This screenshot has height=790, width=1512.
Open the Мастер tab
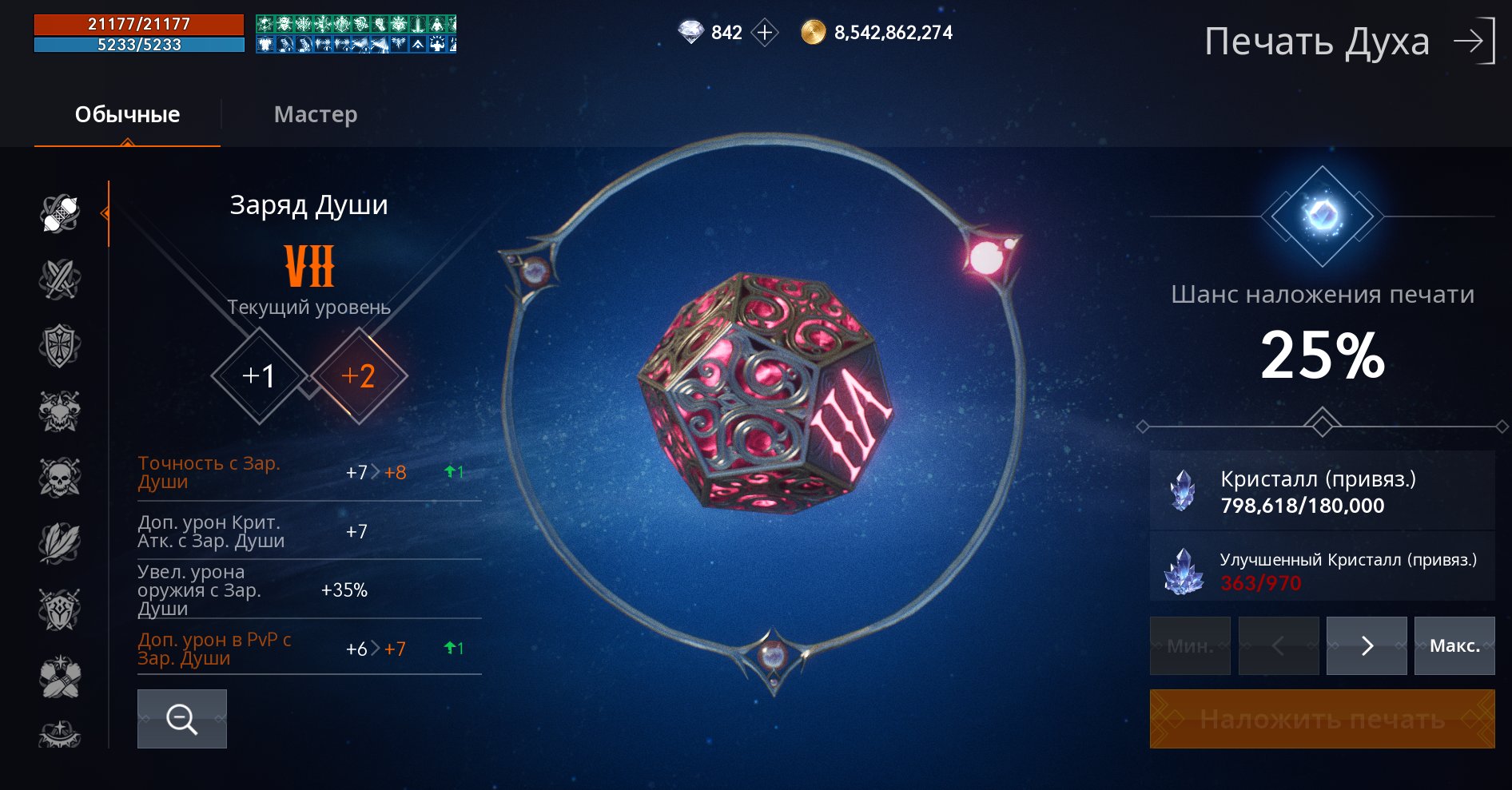pyautogui.click(x=316, y=114)
